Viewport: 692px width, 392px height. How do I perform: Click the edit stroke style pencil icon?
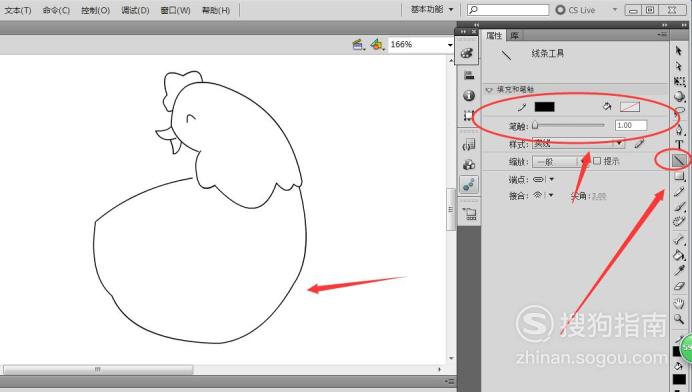coord(639,143)
